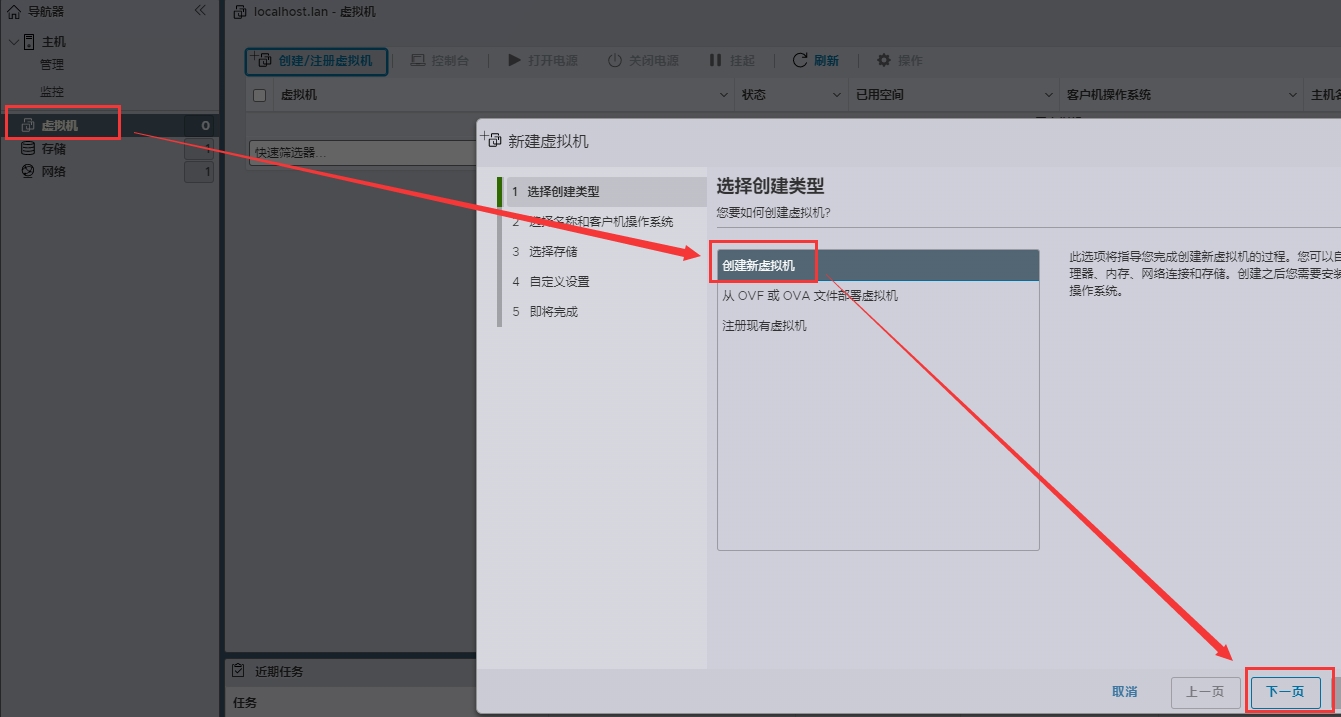Viewport: 1341px width, 717px height.
Task: Select Storage (存储) in the navigator
Action: (53, 149)
